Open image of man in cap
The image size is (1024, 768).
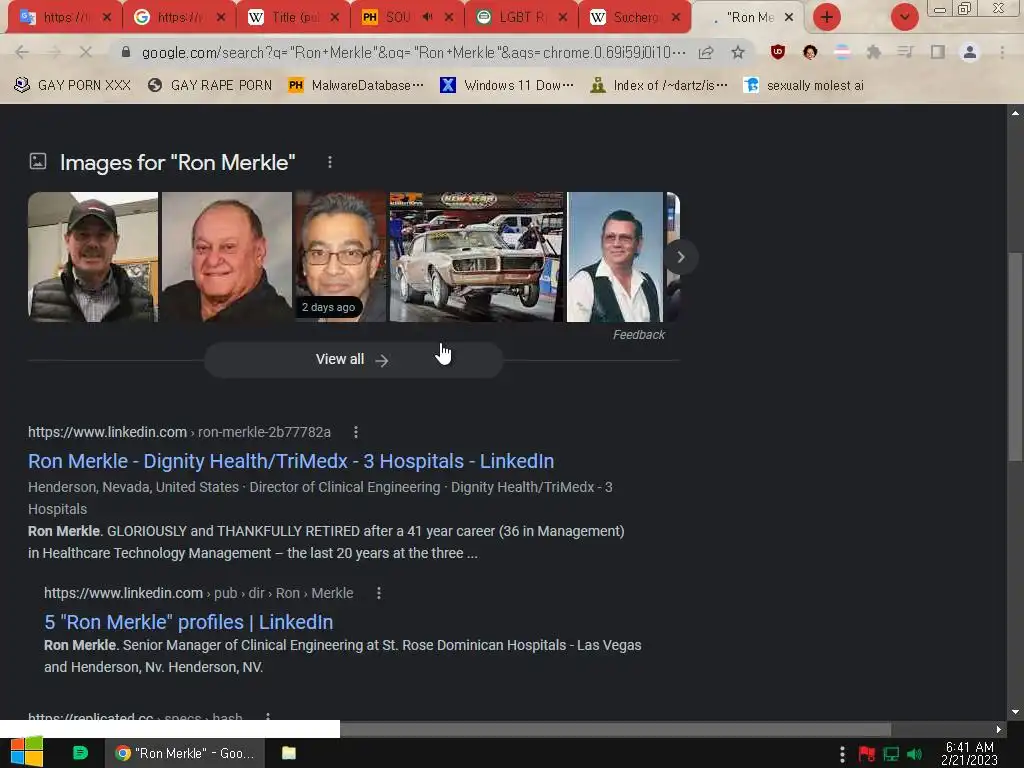tap(93, 257)
